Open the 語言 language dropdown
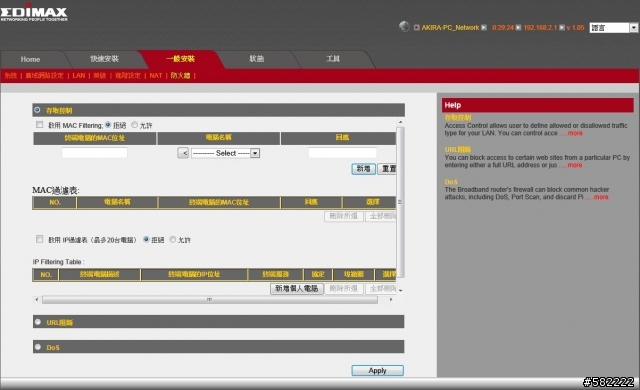 pos(613,28)
